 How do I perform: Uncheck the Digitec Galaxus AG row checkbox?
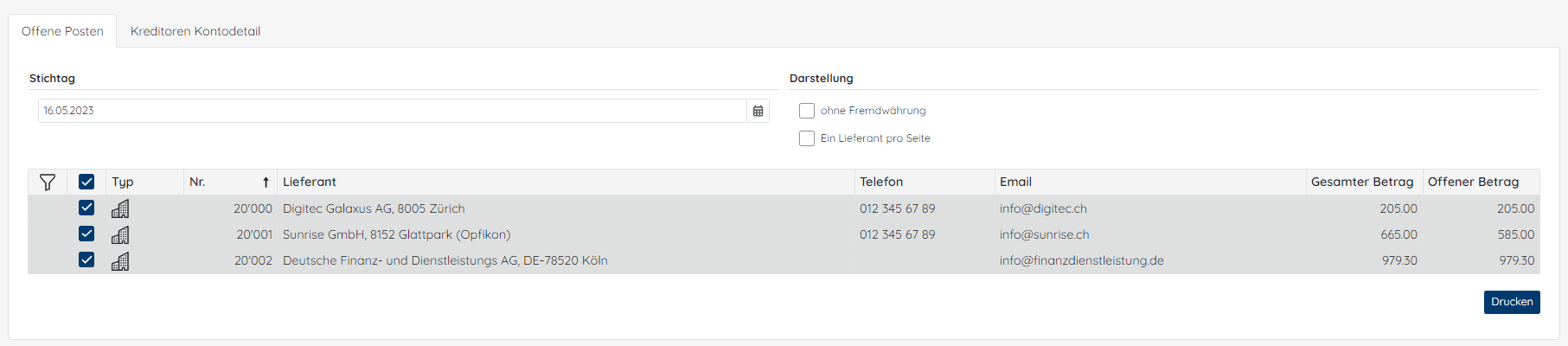click(86, 208)
